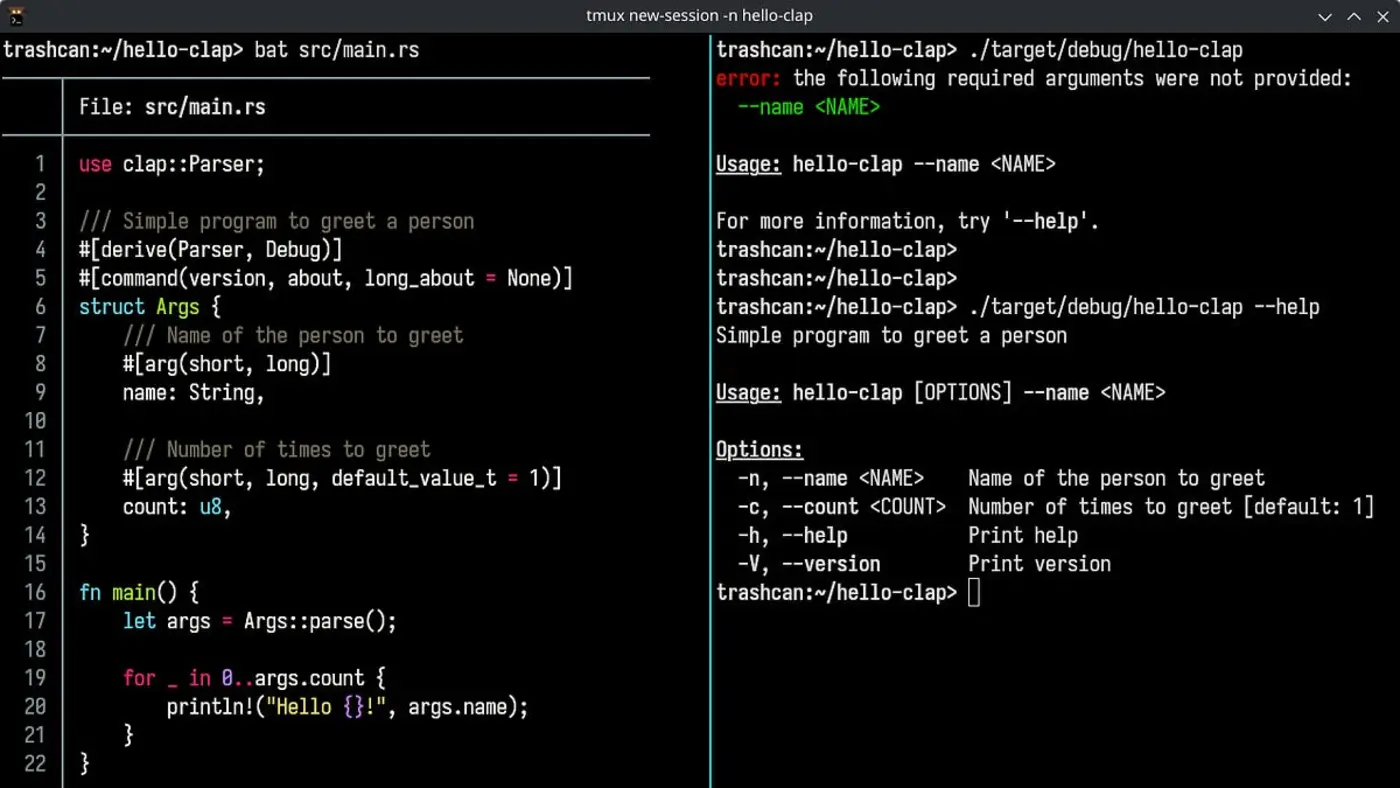The height and width of the screenshot is (788, 1400).
Task: Click the '-n, --name <NAME>' option
Action: tap(831, 478)
